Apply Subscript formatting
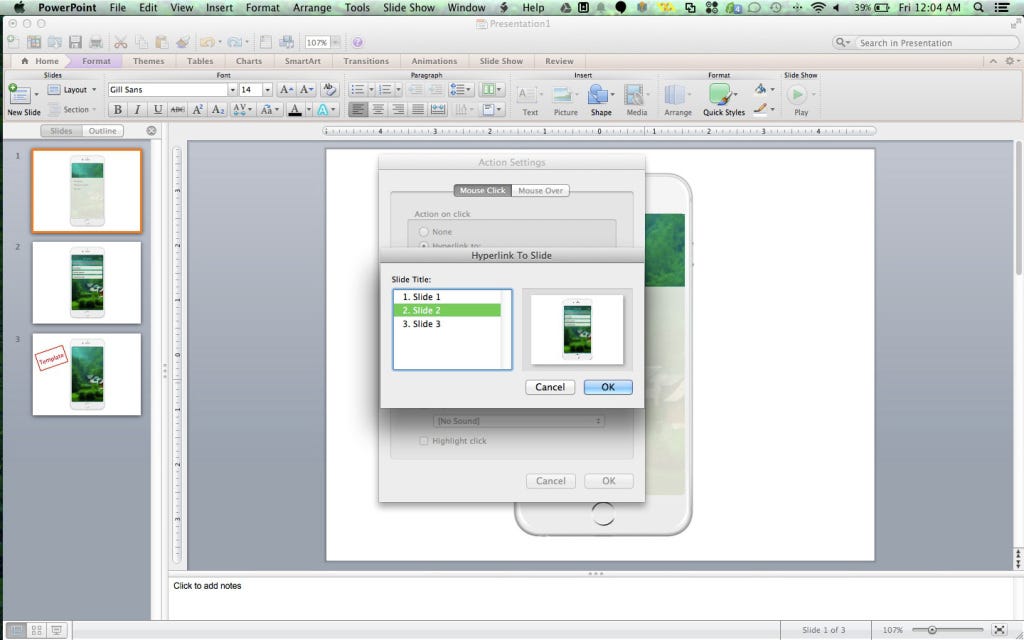The height and width of the screenshot is (640, 1024). point(218,110)
